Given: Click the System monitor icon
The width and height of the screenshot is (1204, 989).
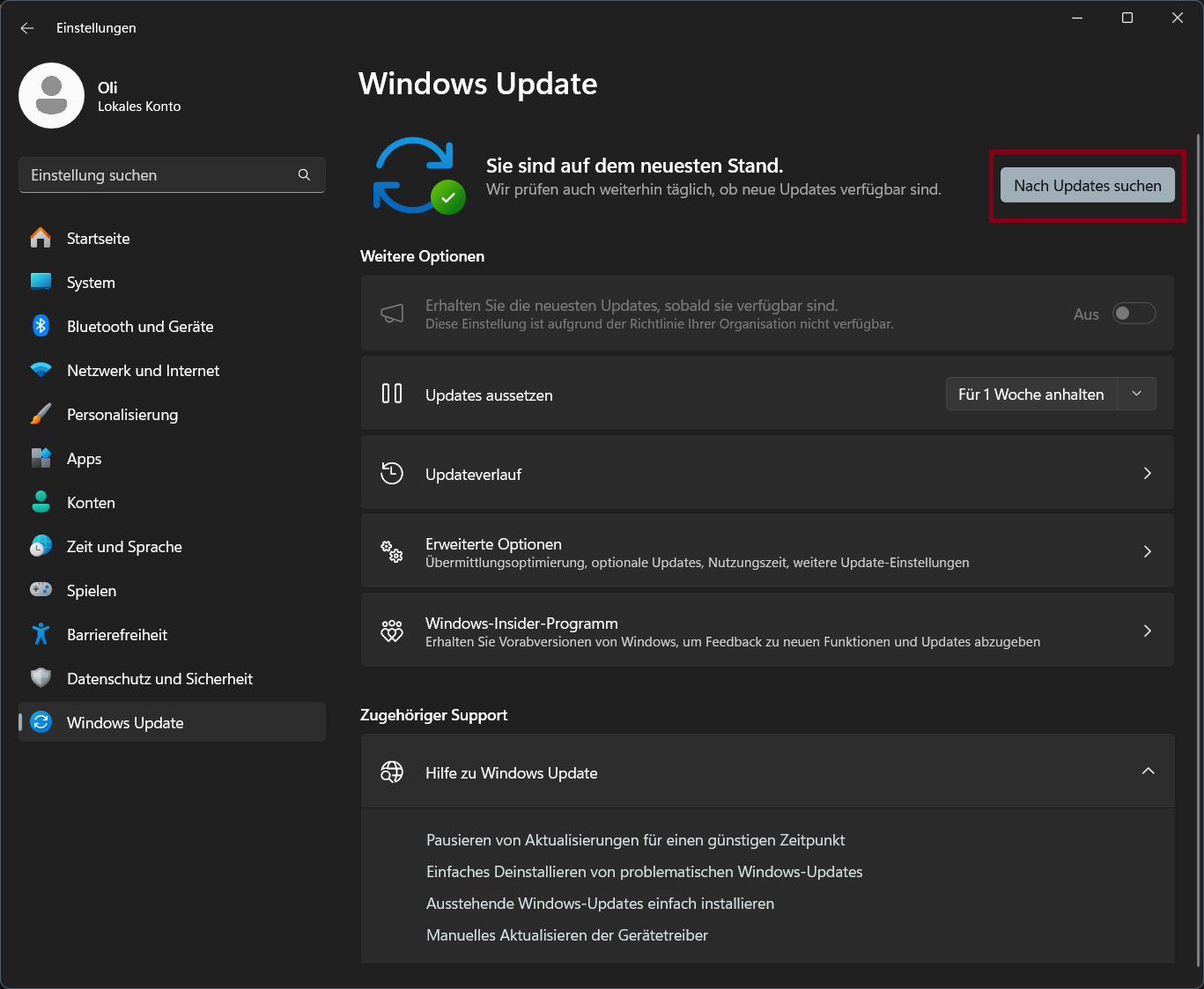Looking at the screenshot, I should tap(41, 282).
